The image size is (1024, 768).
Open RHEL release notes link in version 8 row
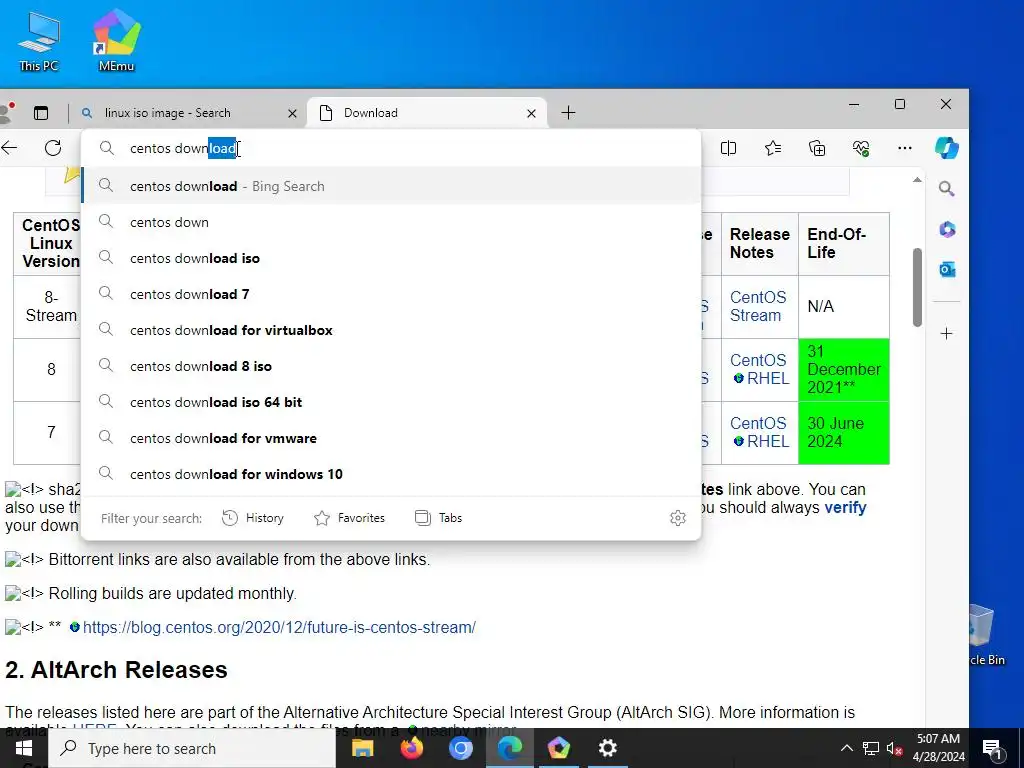768,378
